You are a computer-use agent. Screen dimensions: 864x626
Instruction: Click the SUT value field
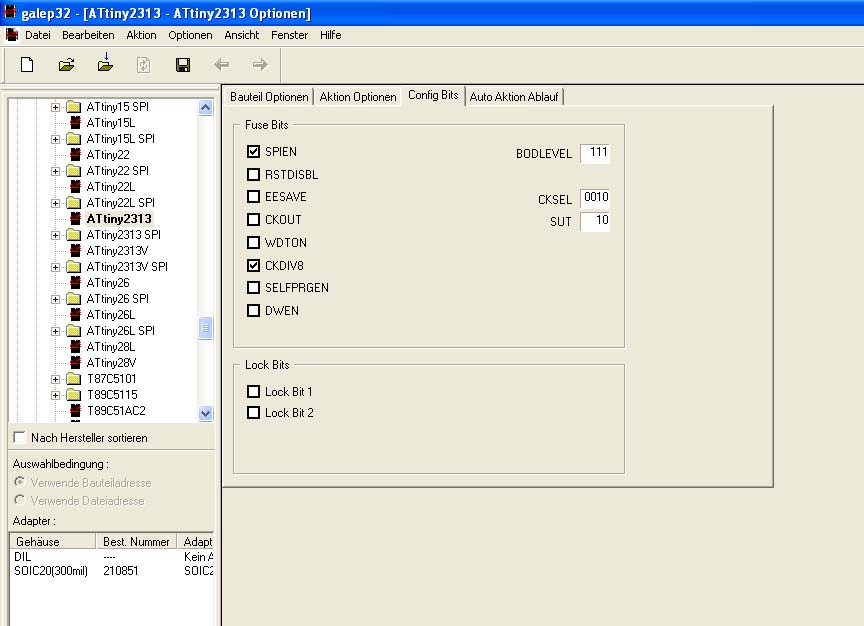(x=595, y=221)
